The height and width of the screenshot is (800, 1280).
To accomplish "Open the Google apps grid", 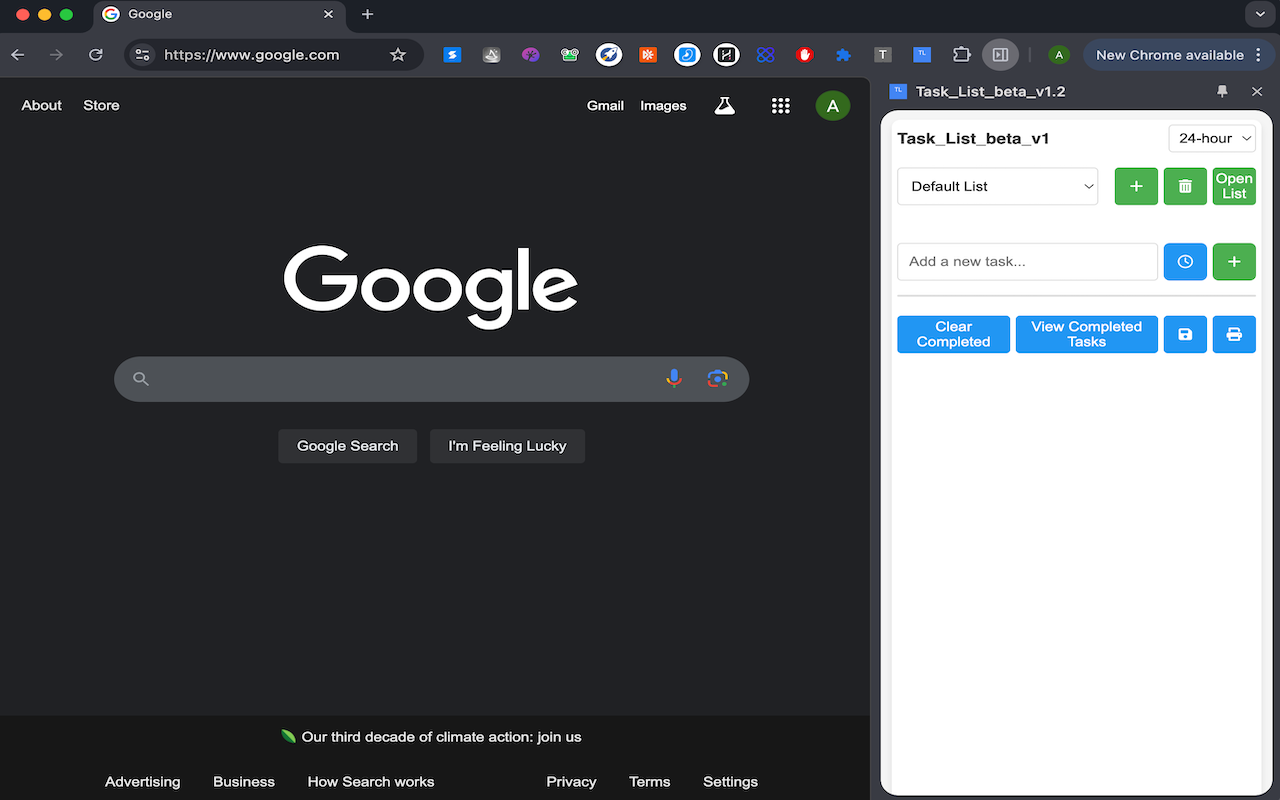I will pyautogui.click(x=781, y=105).
